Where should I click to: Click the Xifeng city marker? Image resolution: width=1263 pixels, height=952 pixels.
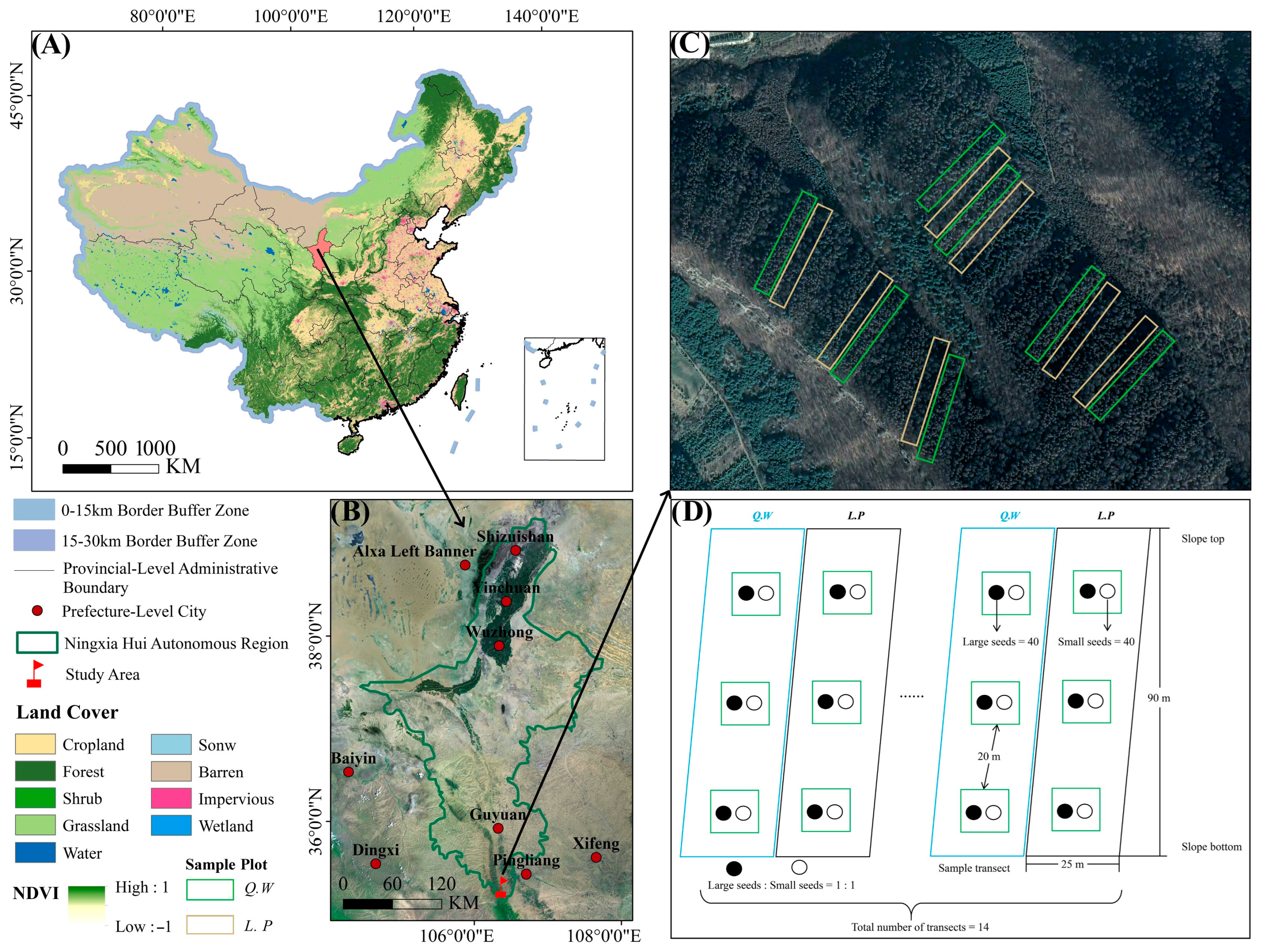click(x=596, y=857)
